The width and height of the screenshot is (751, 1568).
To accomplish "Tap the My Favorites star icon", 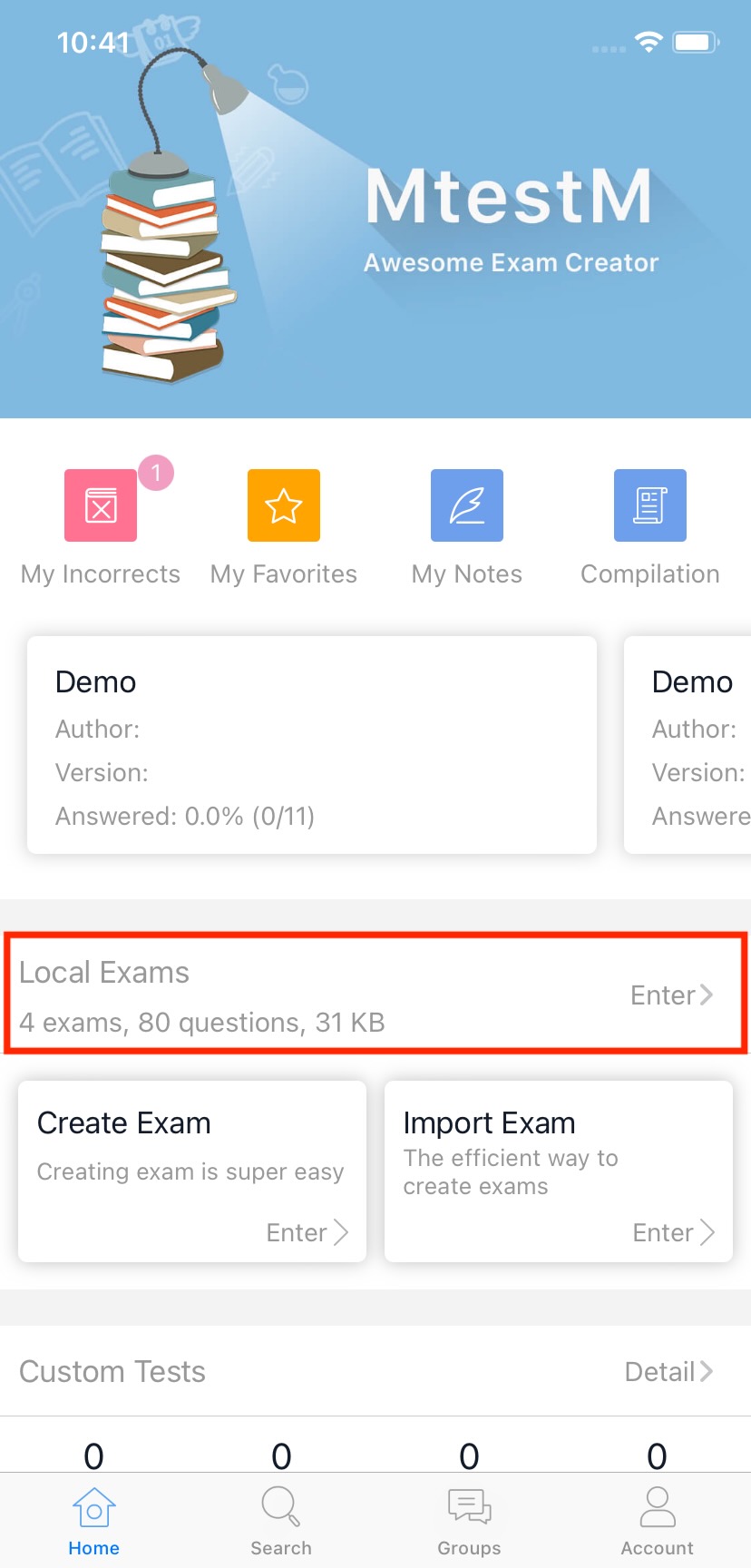I will click(284, 505).
